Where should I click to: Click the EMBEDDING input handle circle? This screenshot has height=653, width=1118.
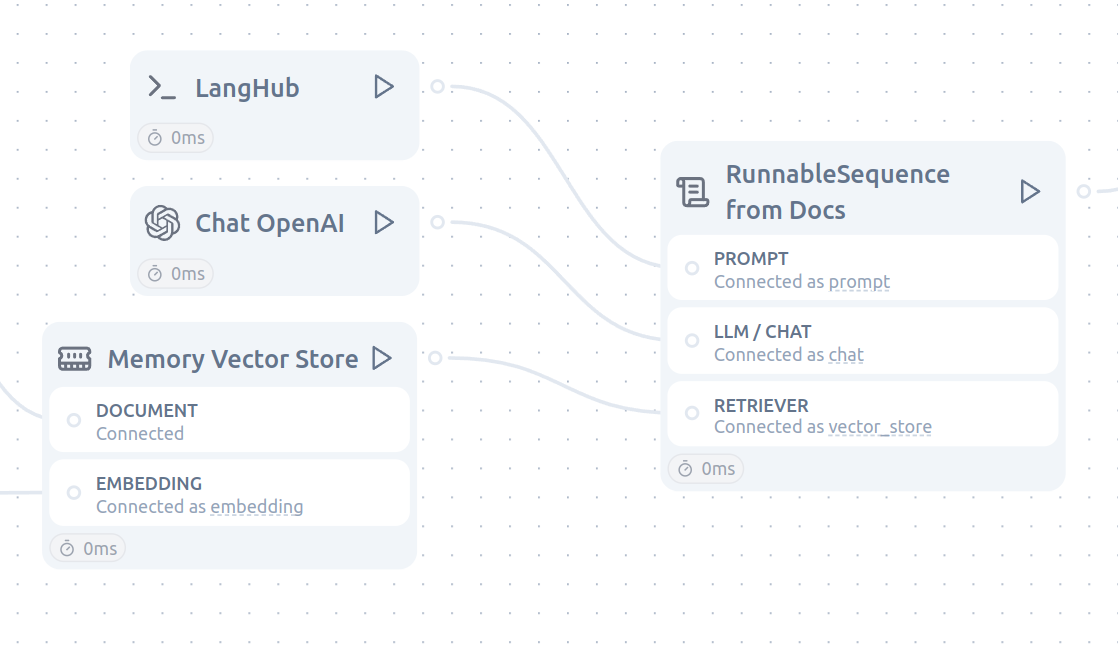[73, 493]
